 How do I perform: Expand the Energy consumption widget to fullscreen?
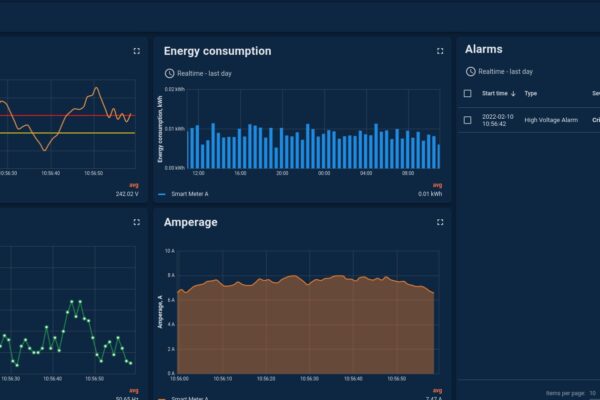440,51
